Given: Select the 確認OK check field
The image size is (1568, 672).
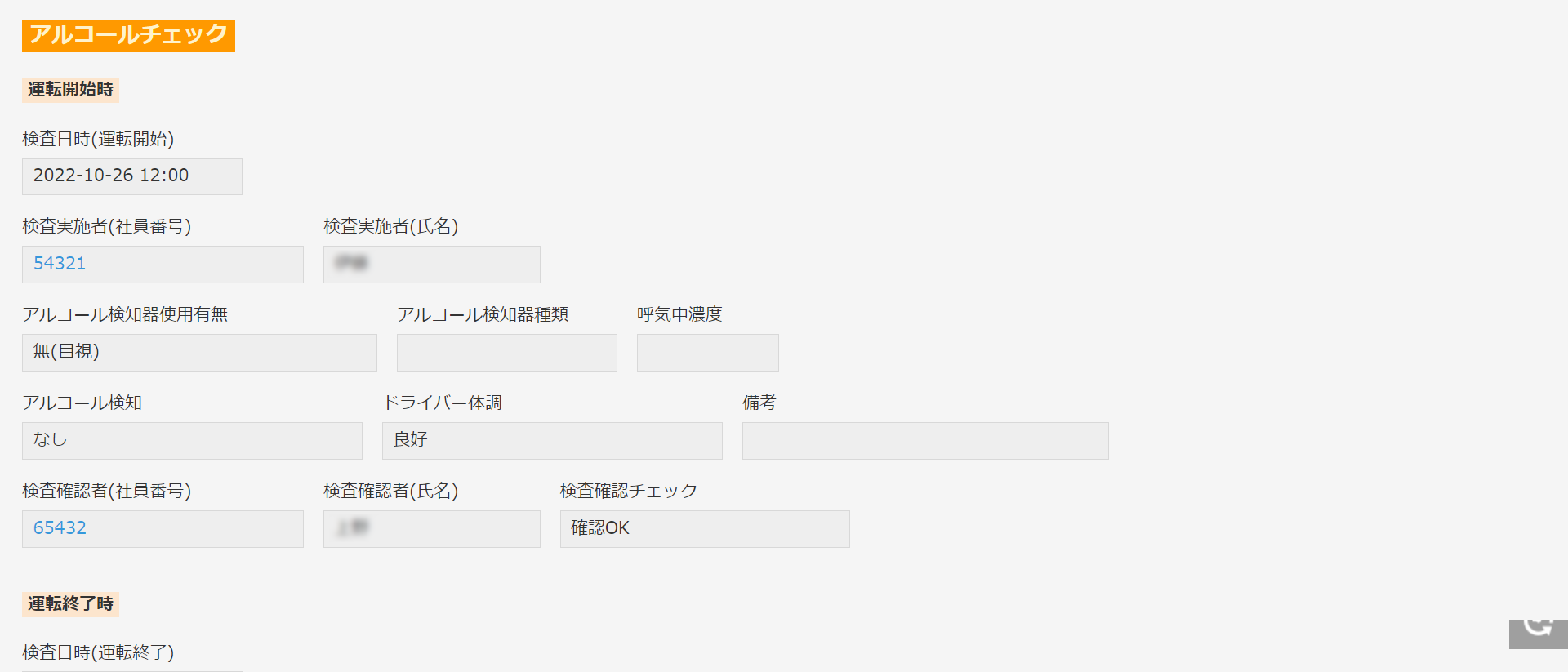Looking at the screenshot, I should pyautogui.click(x=705, y=529).
